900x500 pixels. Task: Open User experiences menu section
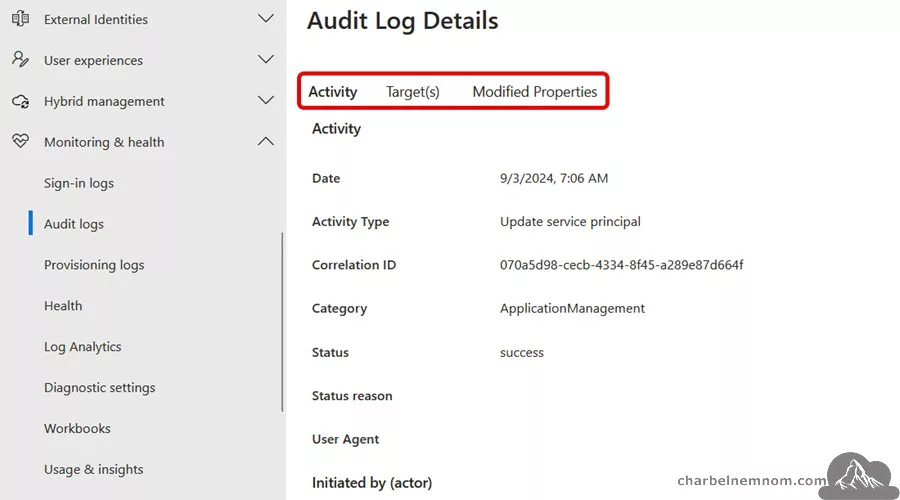coord(94,60)
